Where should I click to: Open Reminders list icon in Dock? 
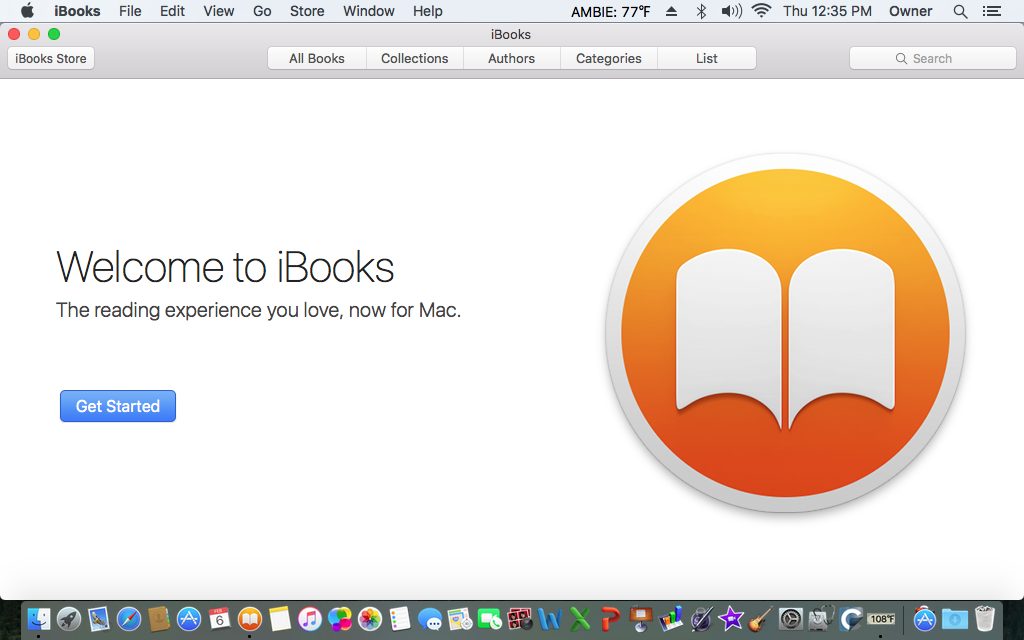pos(400,618)
